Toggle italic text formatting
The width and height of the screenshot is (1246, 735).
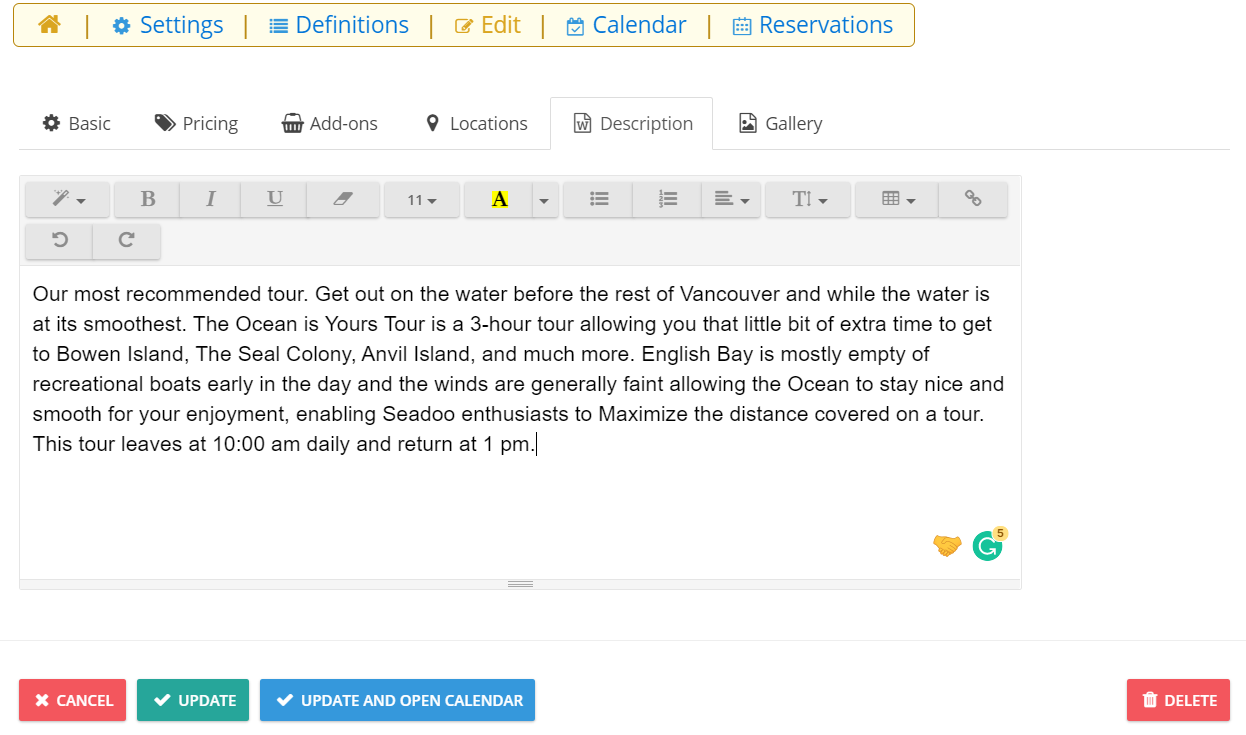[x=210, y=199]
